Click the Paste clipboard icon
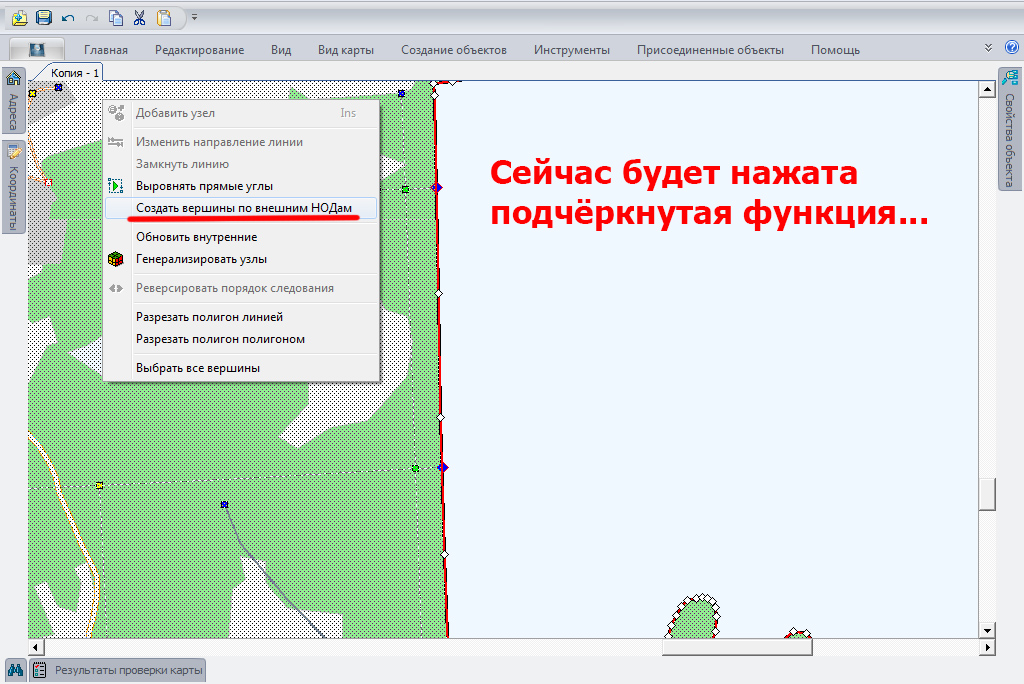The height and width of the screenshot is (684, 1024). [x=164, y=17]
